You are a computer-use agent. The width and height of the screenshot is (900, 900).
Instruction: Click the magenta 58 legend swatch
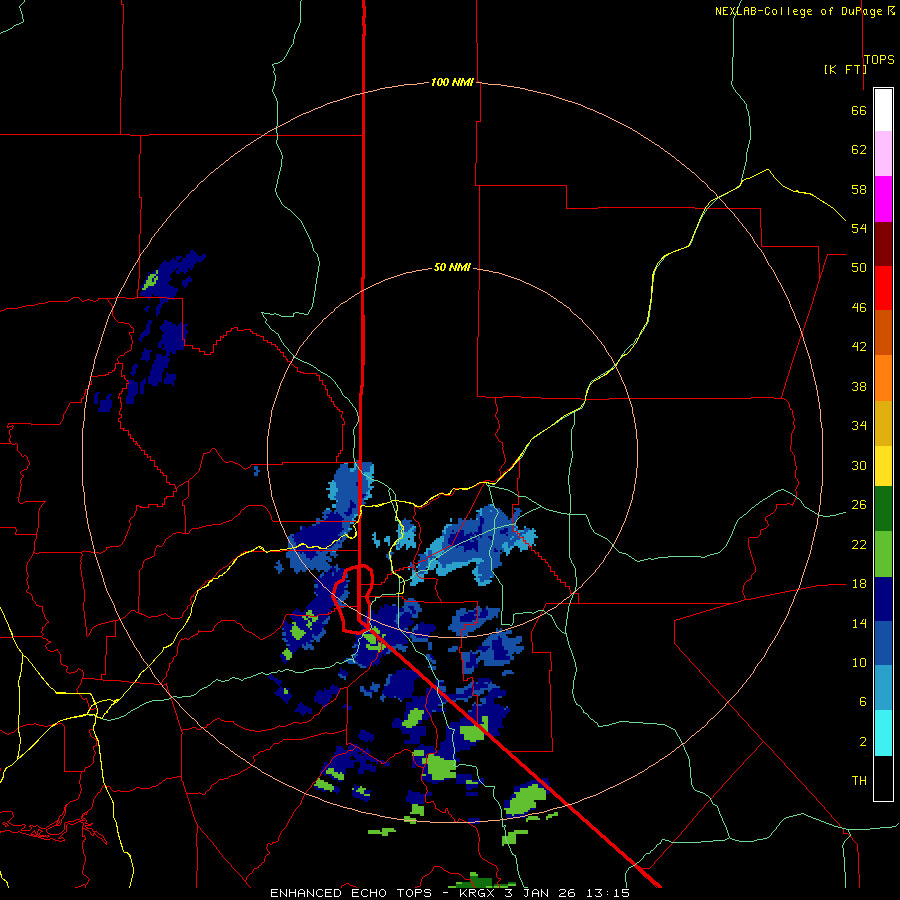click(x=883, y=199)
